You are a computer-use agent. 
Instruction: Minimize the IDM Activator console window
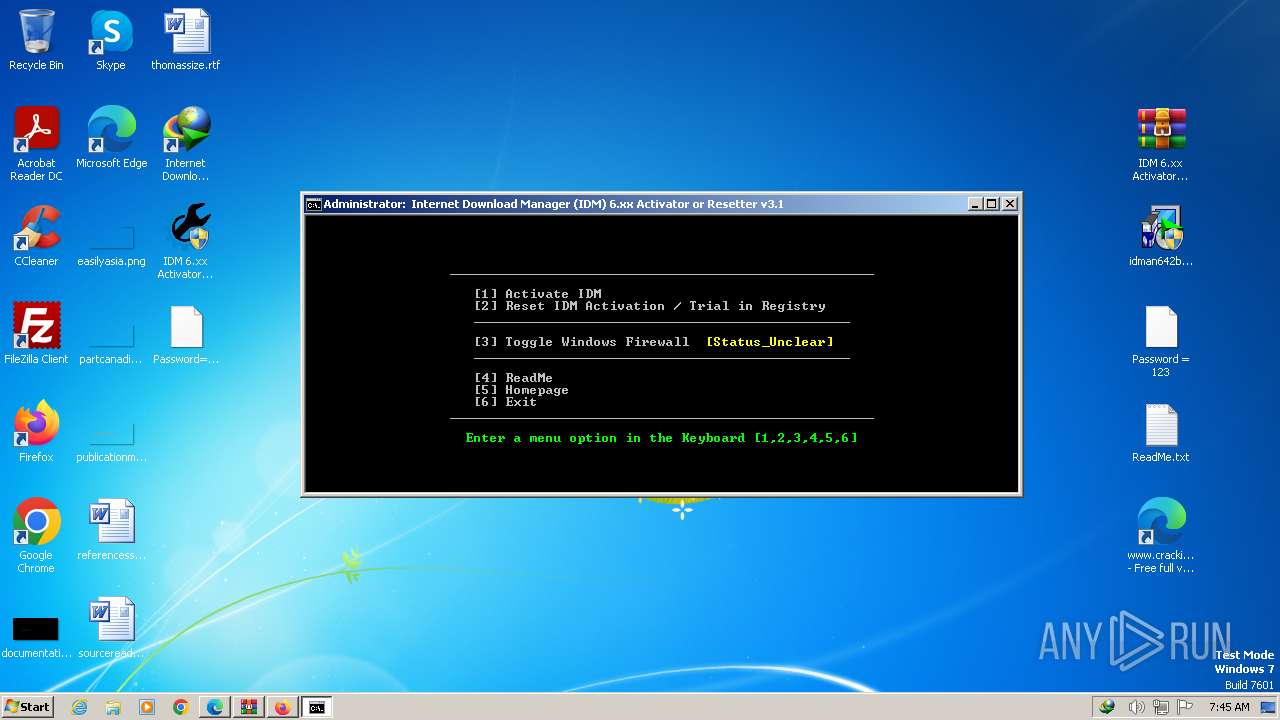(x=975, y=204)
